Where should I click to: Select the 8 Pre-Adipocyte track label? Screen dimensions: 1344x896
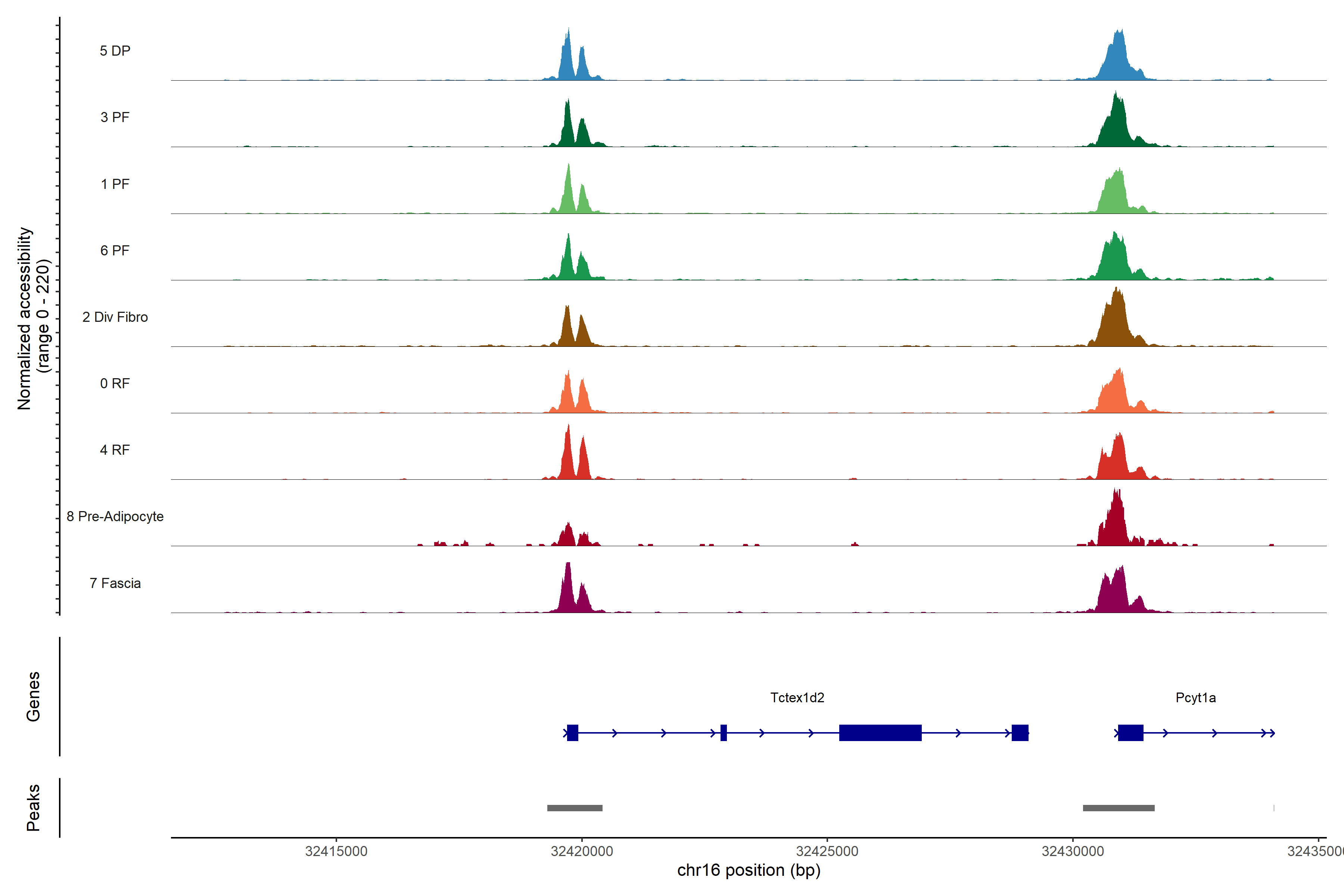tap(115, 517)
